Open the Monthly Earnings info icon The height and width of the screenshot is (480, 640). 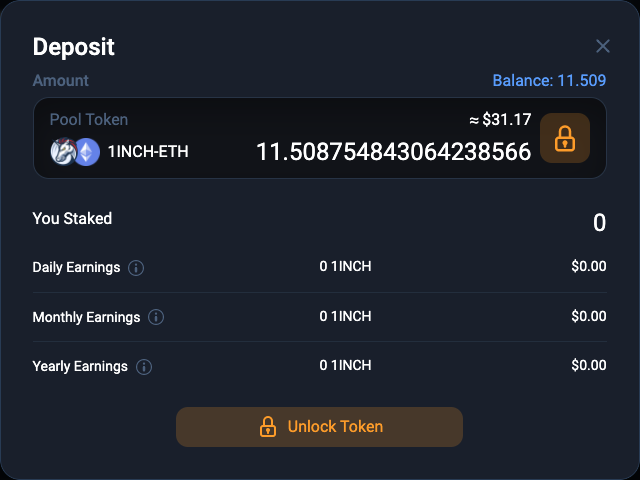156,317
